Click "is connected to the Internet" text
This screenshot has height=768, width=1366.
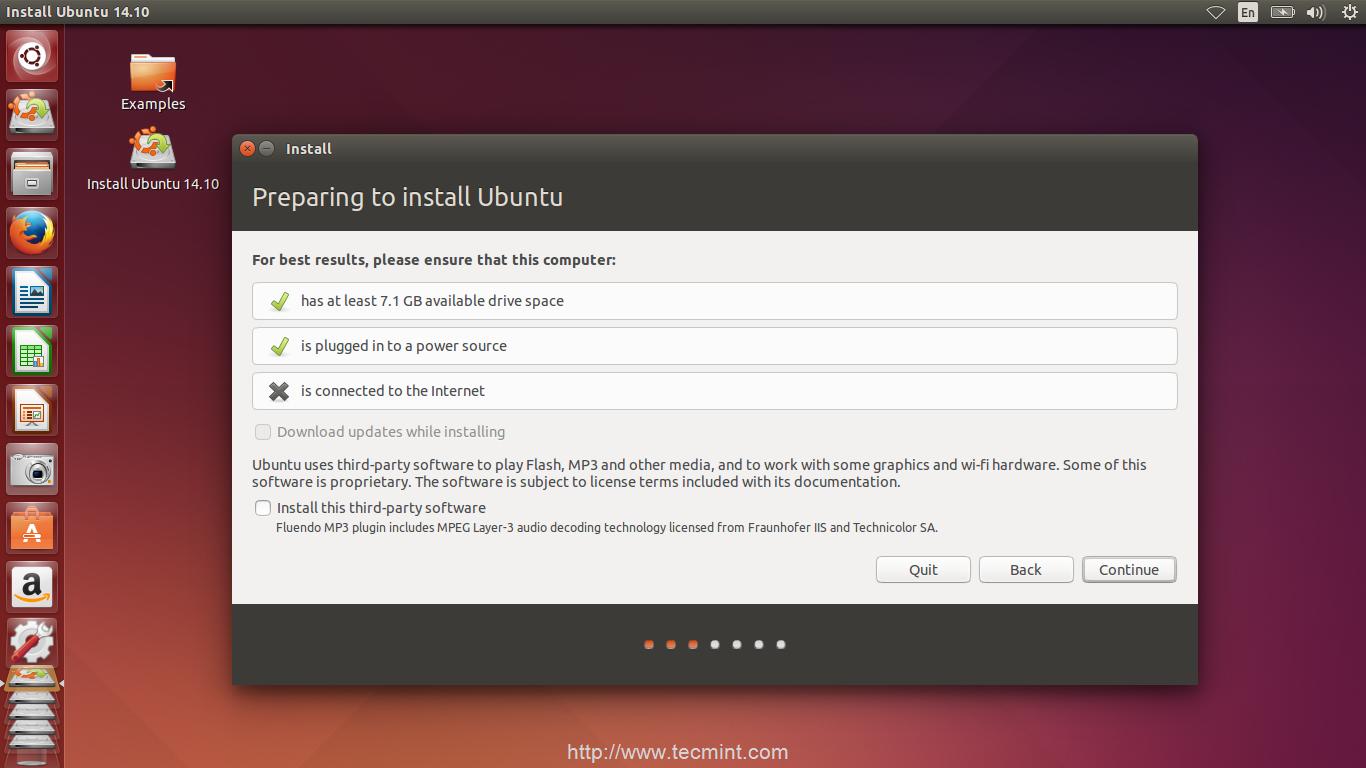[393, 391]
